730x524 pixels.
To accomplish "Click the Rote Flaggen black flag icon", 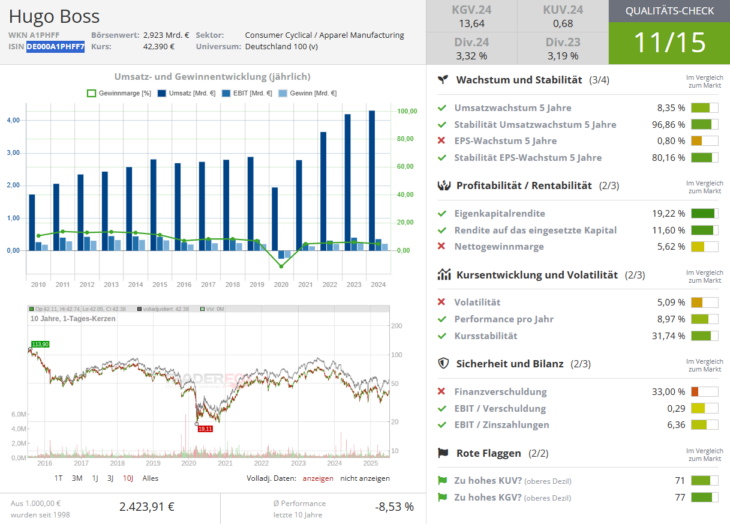I will 443,453.
